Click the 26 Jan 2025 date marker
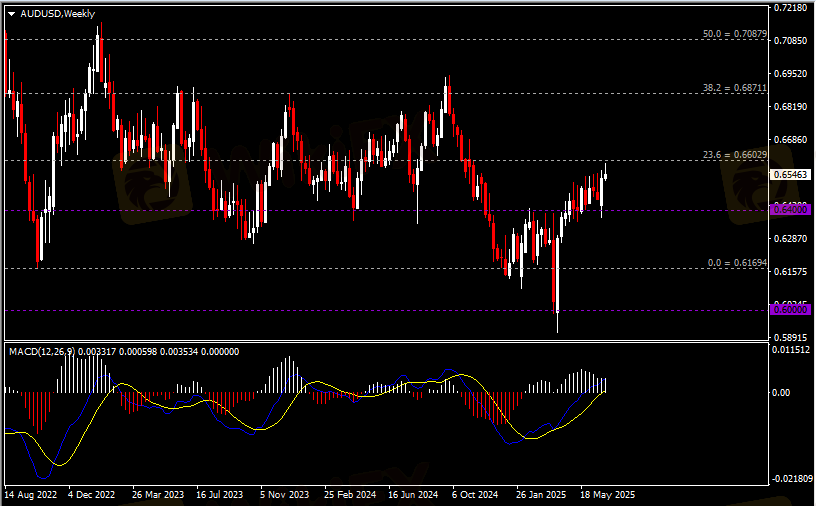 (x=540, y=494)
